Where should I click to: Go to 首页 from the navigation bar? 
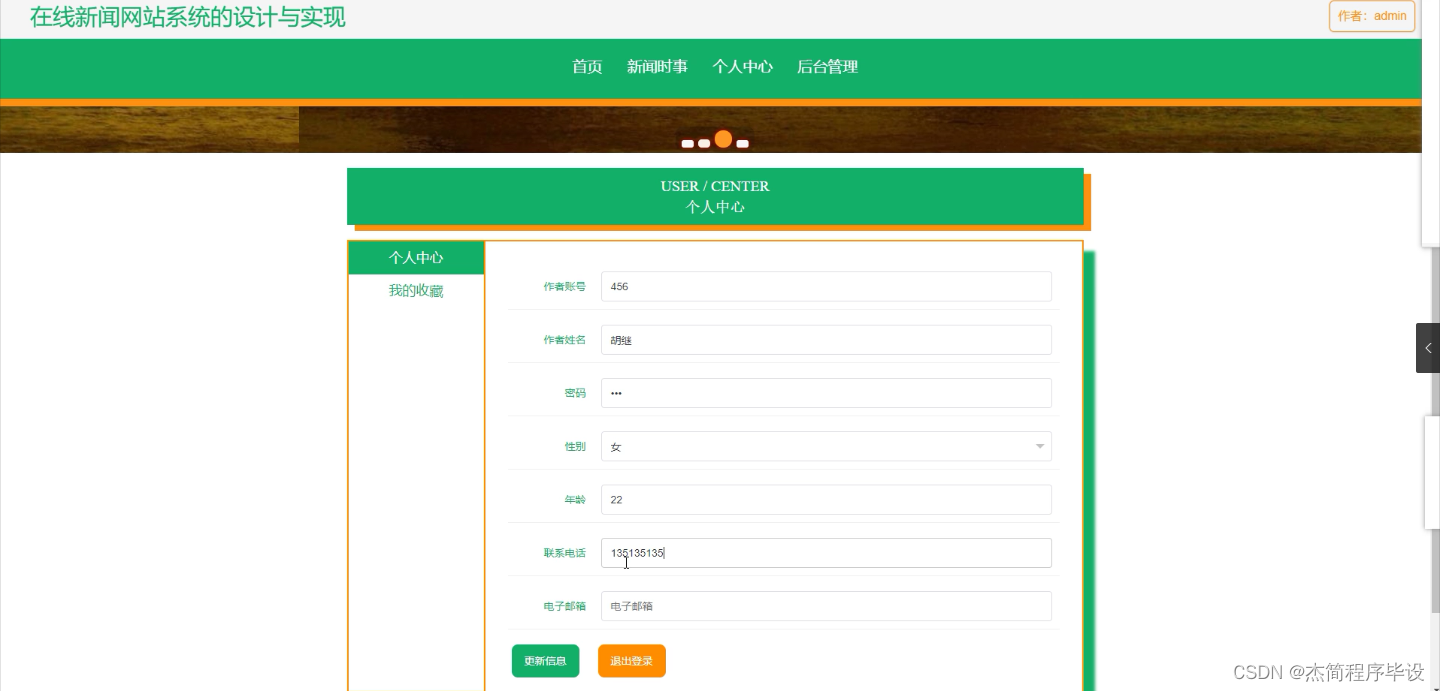(x=586, y=67)
